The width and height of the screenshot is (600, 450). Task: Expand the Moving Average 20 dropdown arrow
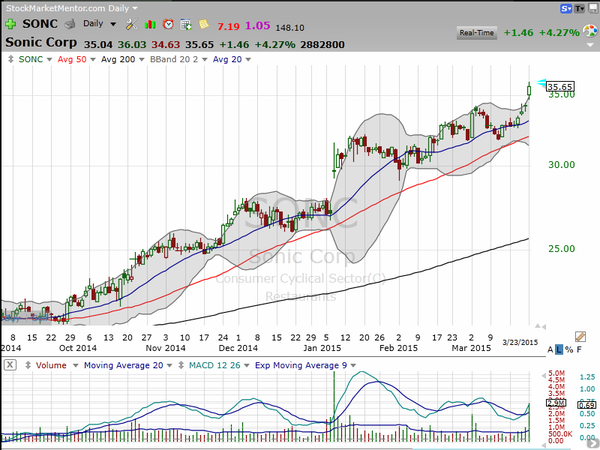(x=169, y=366)
